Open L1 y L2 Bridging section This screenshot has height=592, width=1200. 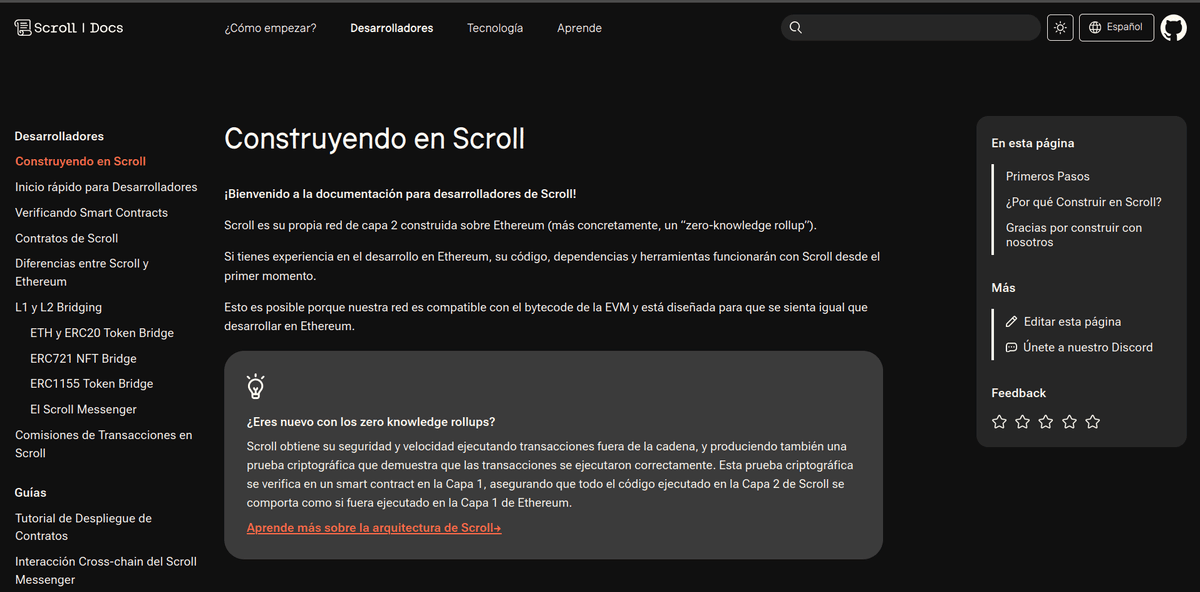pyautogui.click(x=58, y=307)
